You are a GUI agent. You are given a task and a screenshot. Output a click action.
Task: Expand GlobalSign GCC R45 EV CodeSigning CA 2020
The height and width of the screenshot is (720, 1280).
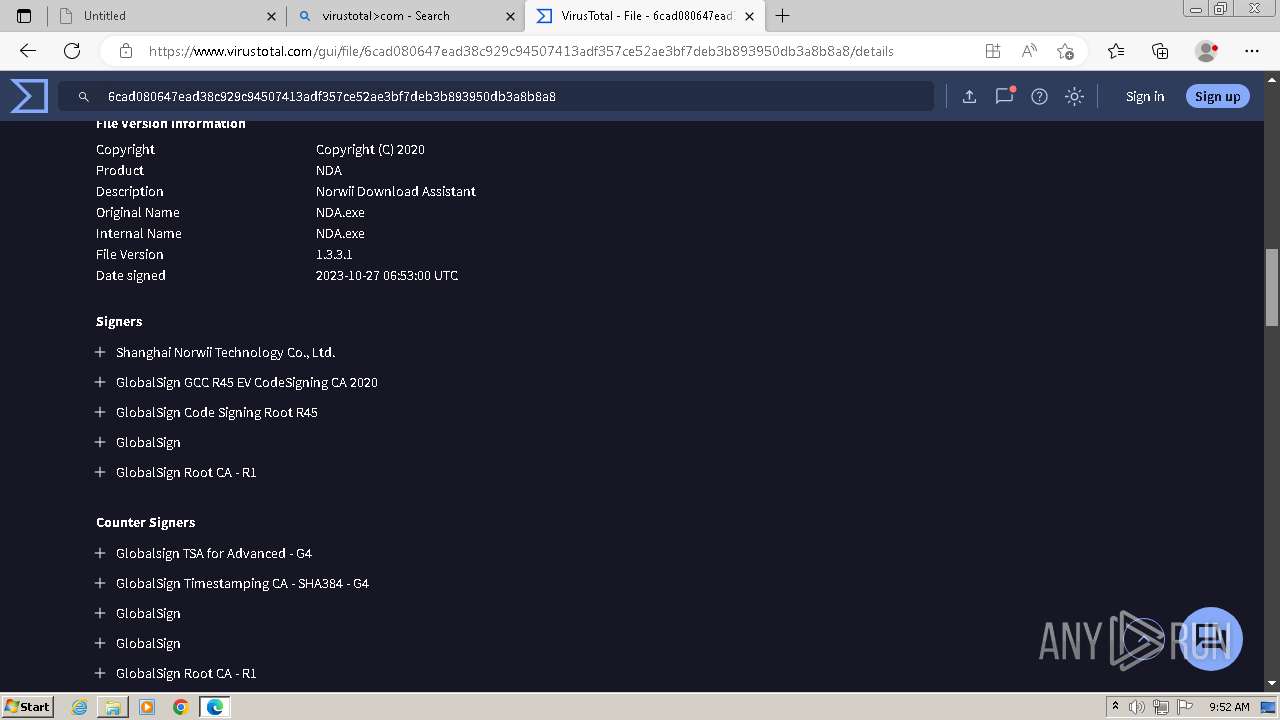pyautogui.click(x=100, y=382)
